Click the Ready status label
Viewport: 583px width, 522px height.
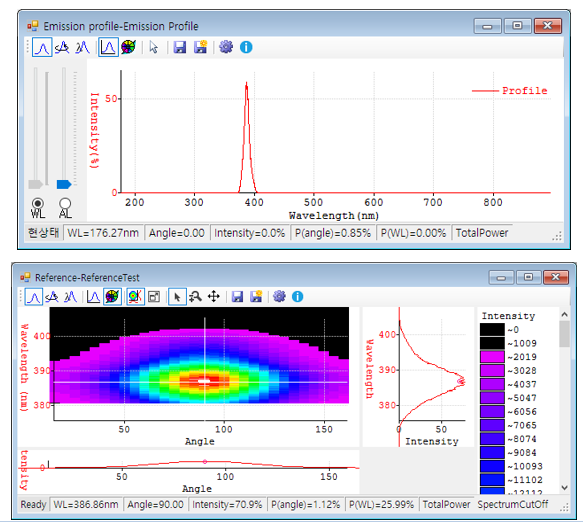pos(33,505)
